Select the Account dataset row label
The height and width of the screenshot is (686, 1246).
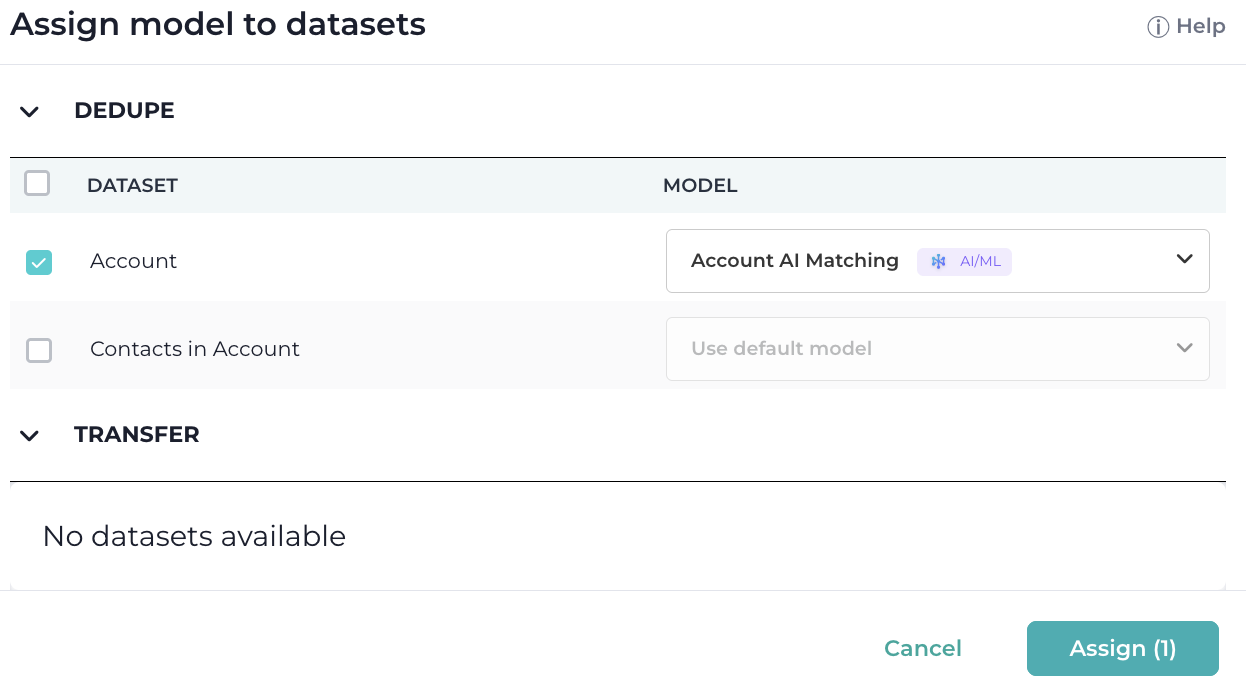point(133,261)
